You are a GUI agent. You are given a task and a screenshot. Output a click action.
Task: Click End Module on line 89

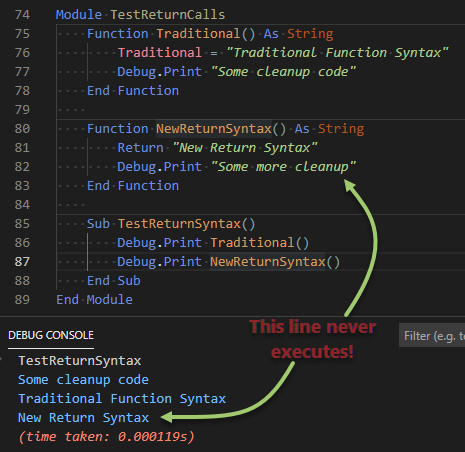[x=94, y=300]
